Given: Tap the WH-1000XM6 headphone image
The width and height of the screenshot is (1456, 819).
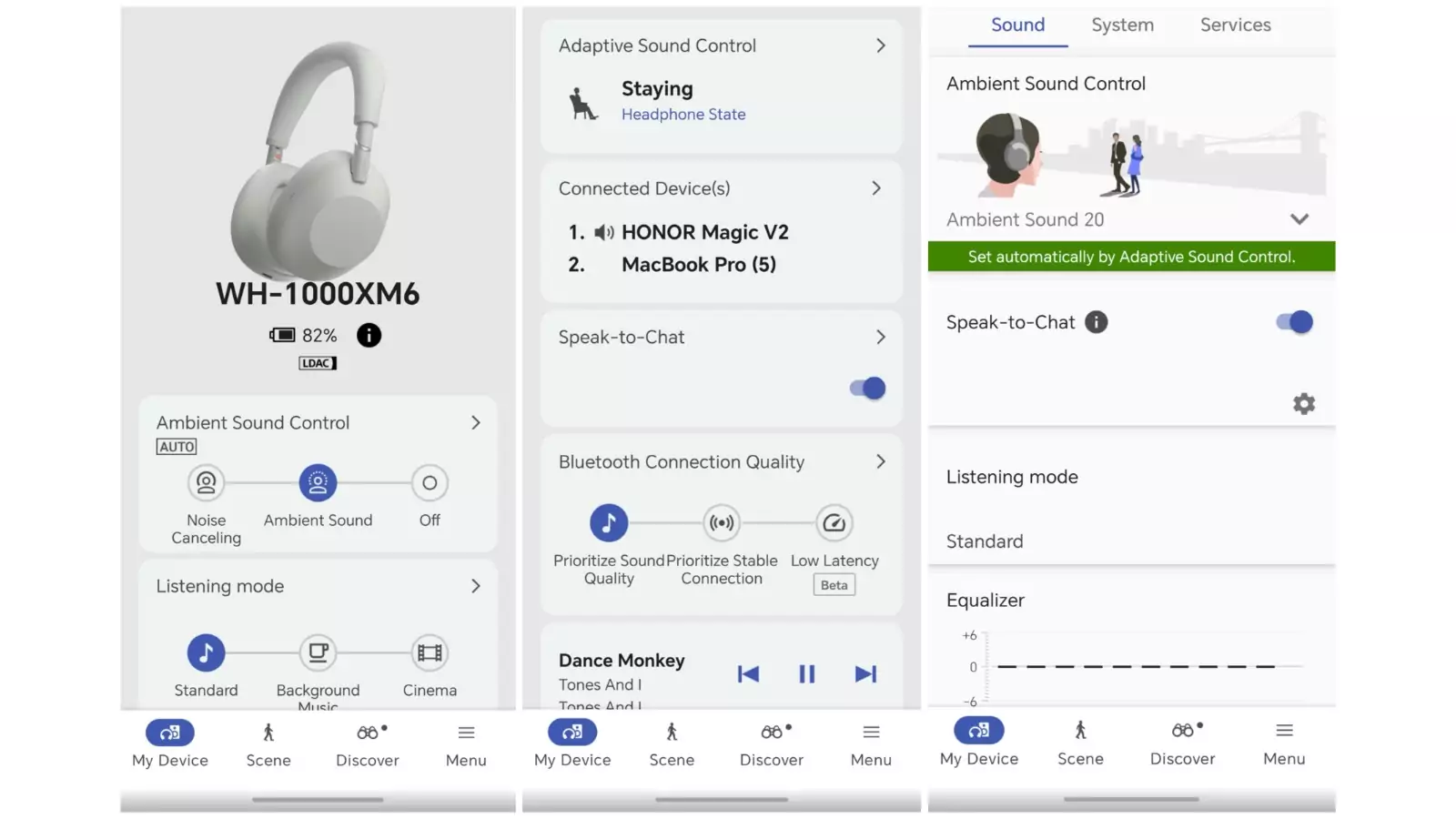Looking at the screenshot, I should click(x=309, y=162).
